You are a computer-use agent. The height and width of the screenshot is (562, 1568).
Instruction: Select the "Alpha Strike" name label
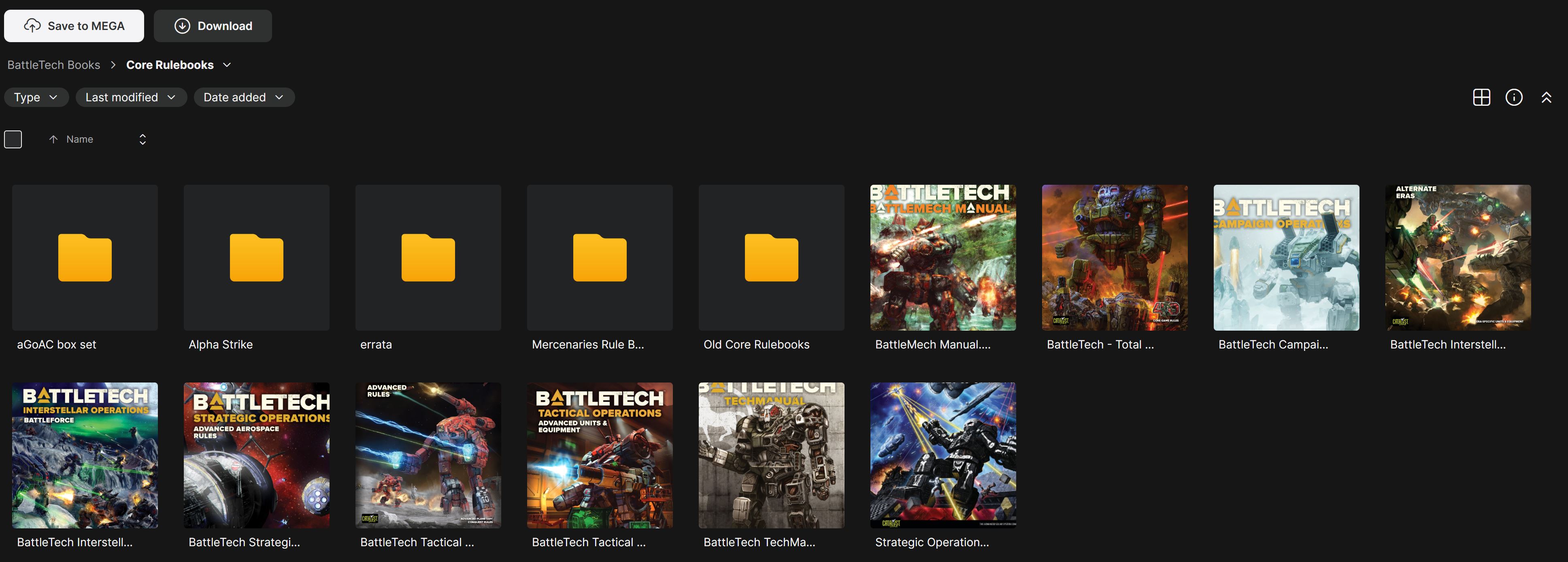(220, 345)
